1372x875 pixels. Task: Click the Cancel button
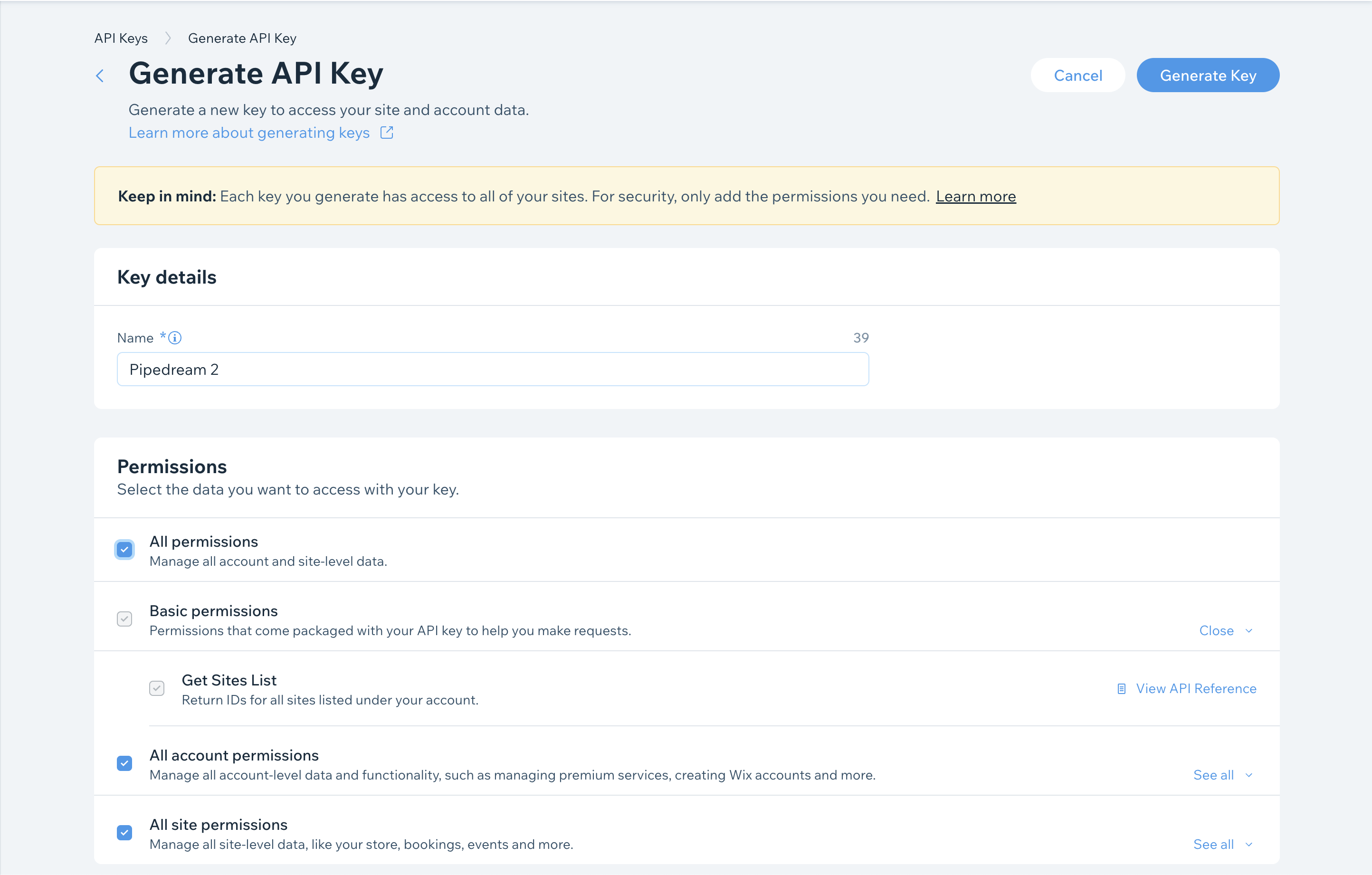[1077, 75]
